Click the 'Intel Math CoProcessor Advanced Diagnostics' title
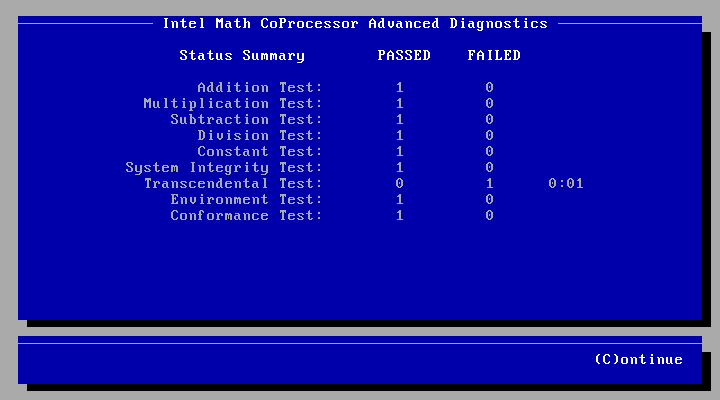 pos(355,23)
